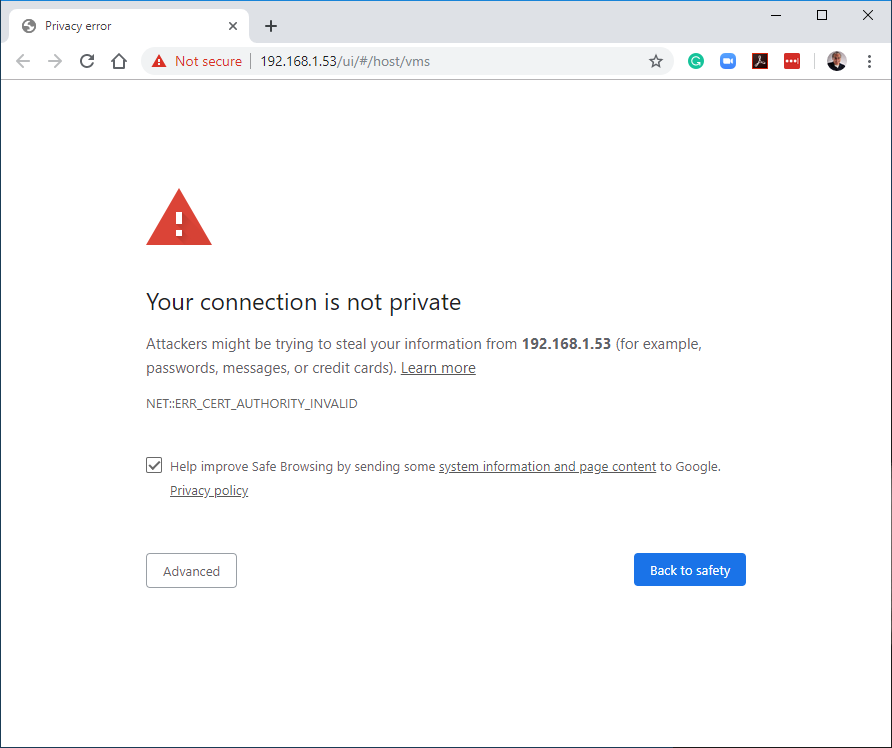Go to the home page icon
Viewport: 892px width, 748px height.
pyautogui.click(x=119, y=61)
